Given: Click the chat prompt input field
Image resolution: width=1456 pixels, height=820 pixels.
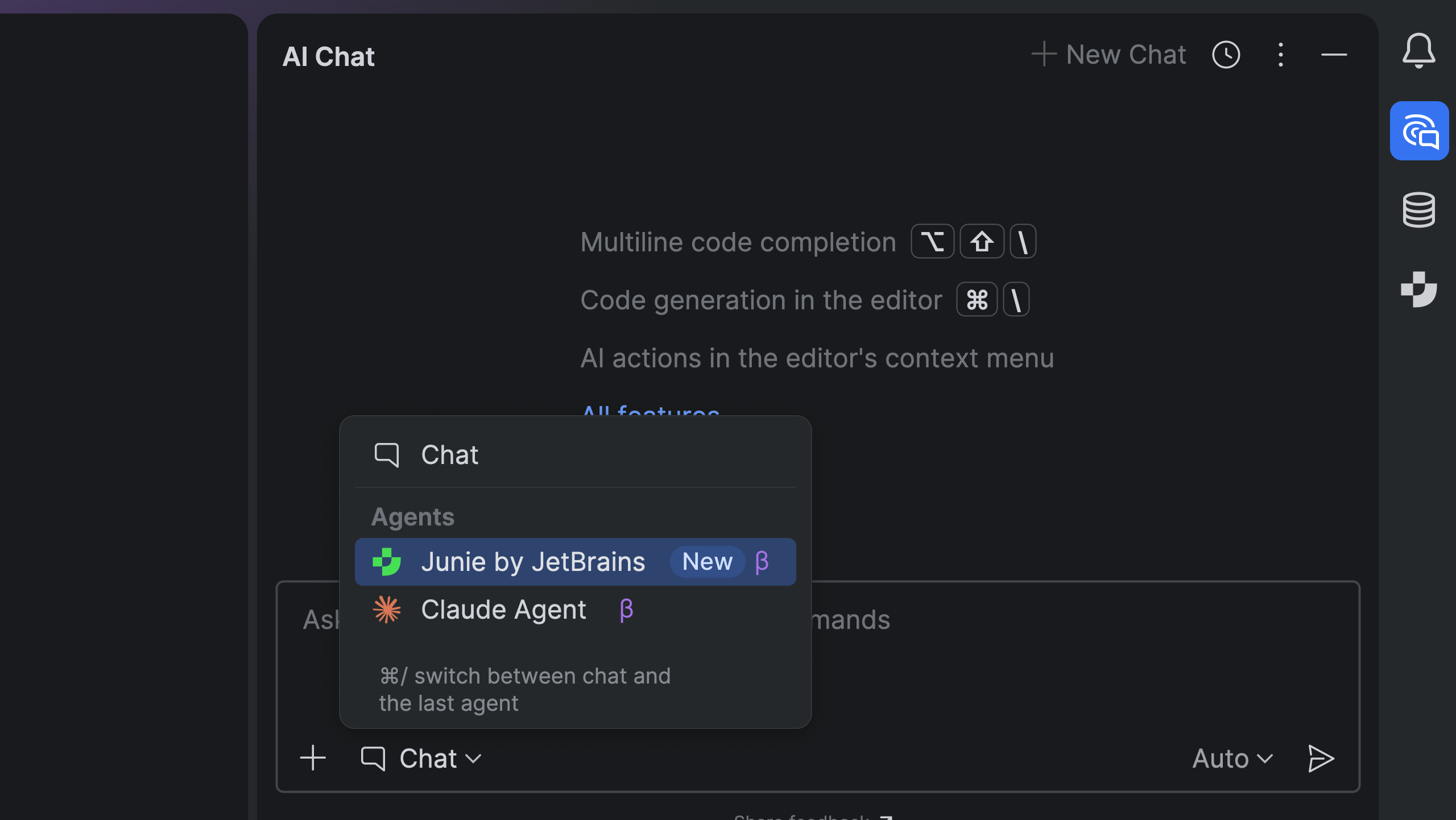Looking at the screenshot, I should (x=1081, y=654).
